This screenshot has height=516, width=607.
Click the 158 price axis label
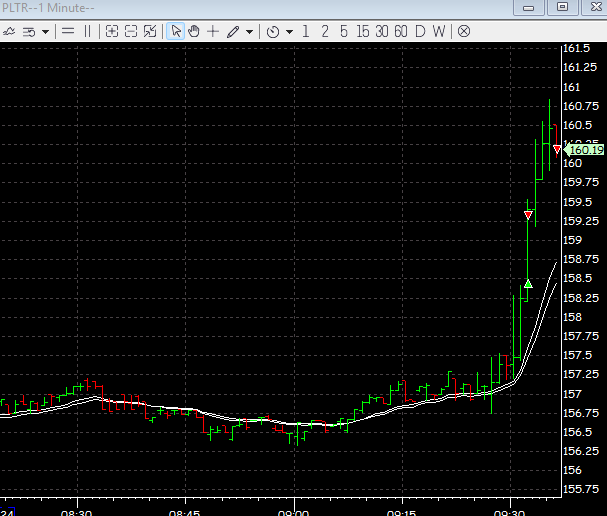point(572,317)
